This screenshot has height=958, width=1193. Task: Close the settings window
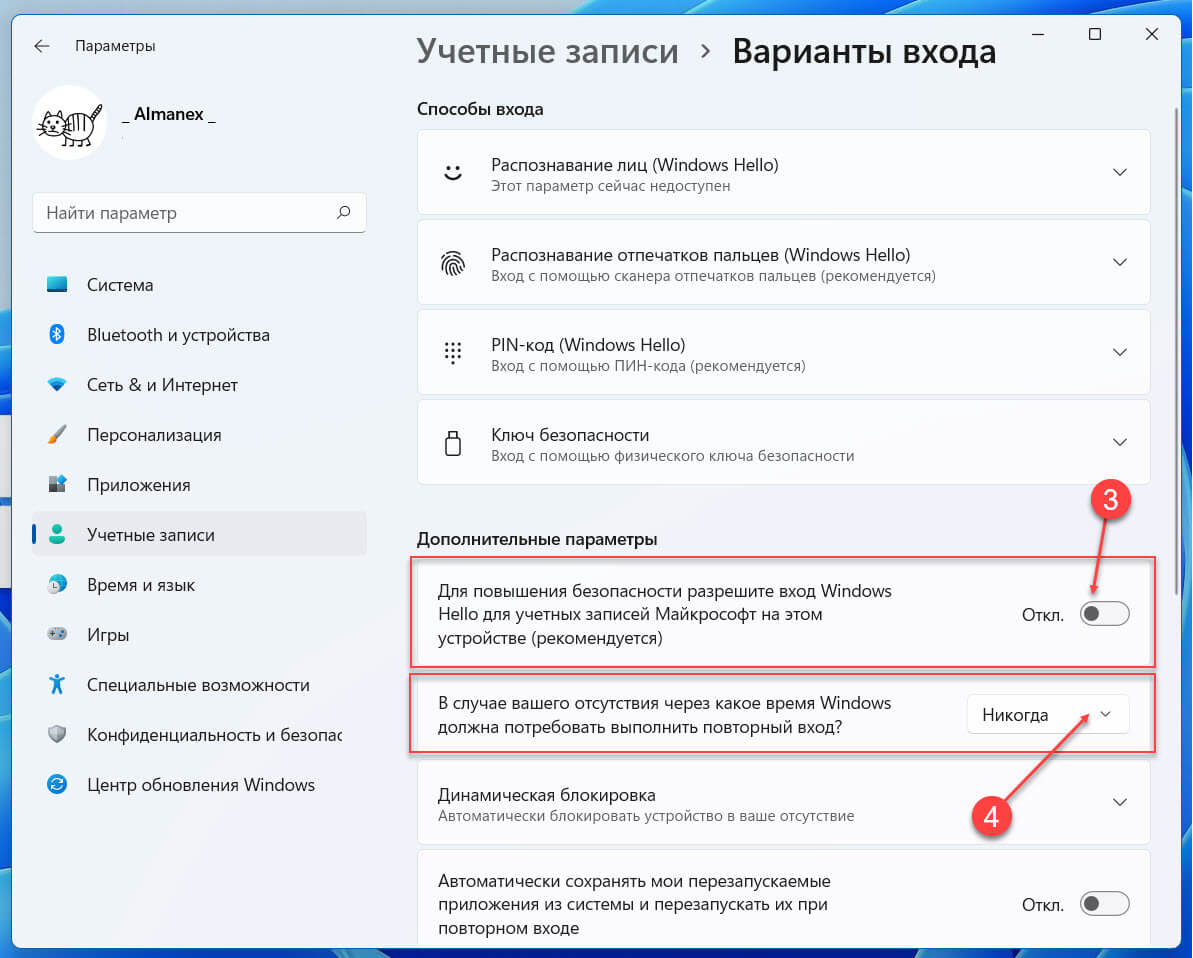1152,34
